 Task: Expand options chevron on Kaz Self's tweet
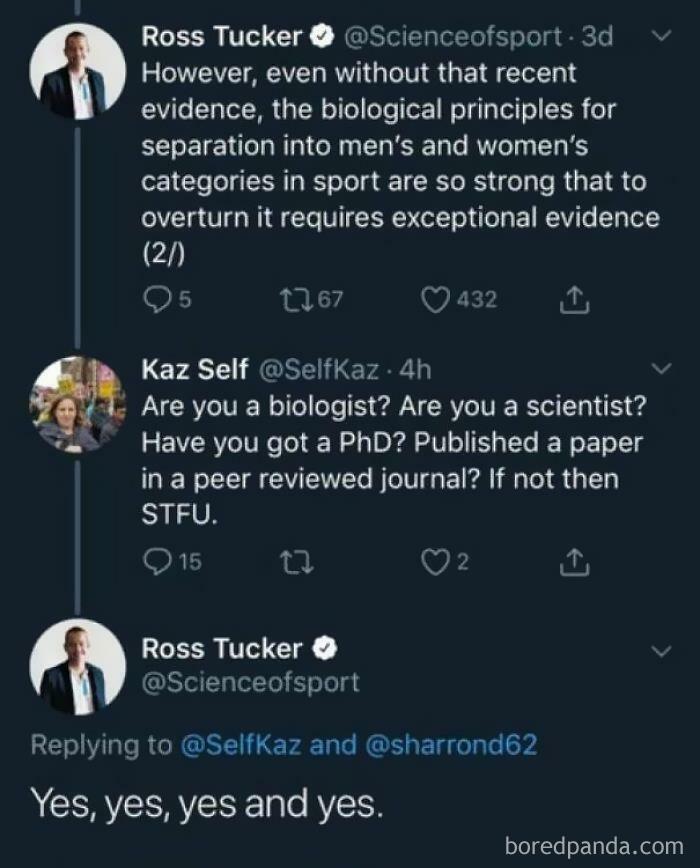[661, 370]
